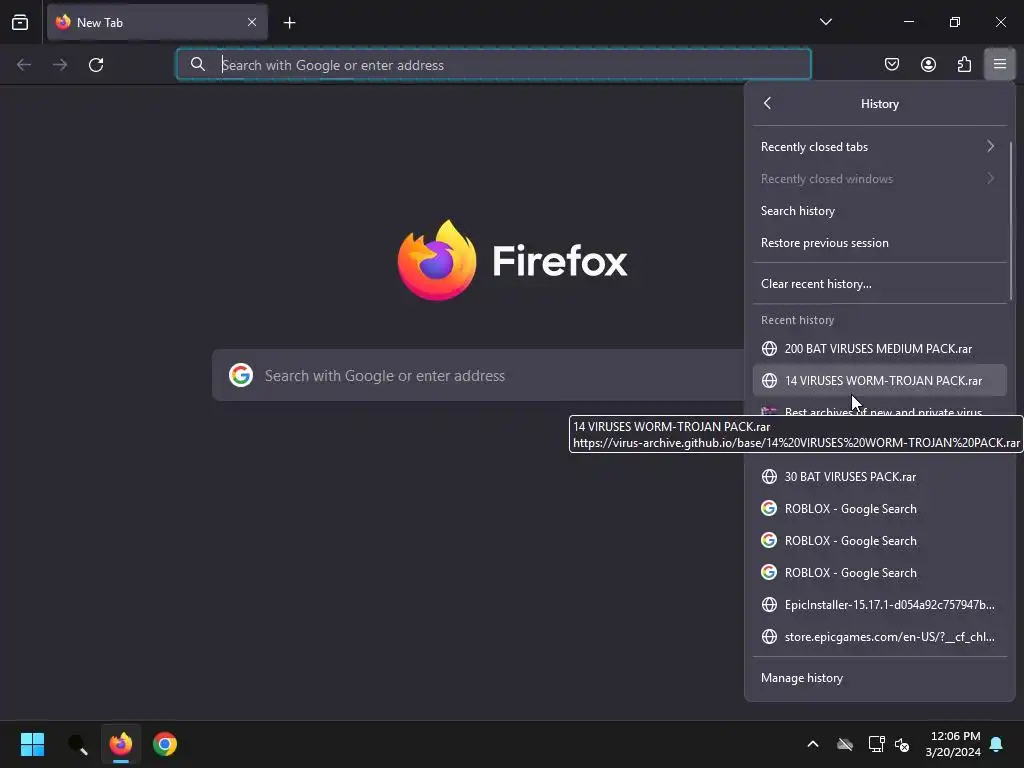Click the history panel scrollbar
This screenshot has height=768, width=1024.
1011,221
